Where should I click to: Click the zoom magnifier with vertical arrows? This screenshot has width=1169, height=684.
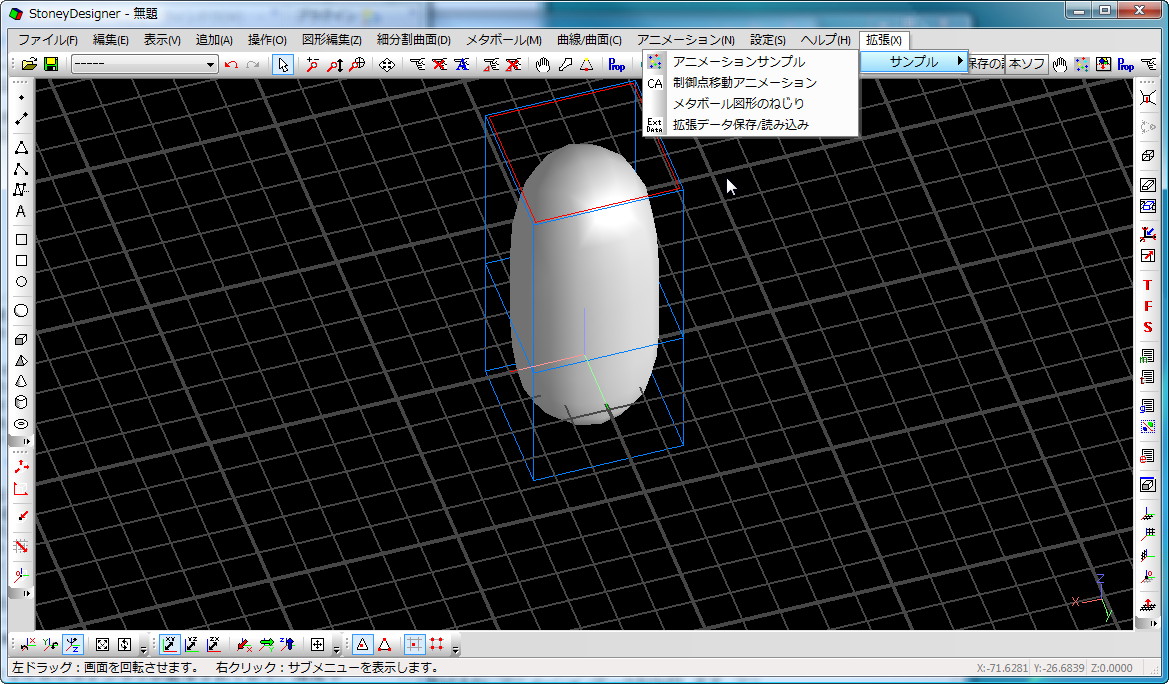[x=335, y=65]
